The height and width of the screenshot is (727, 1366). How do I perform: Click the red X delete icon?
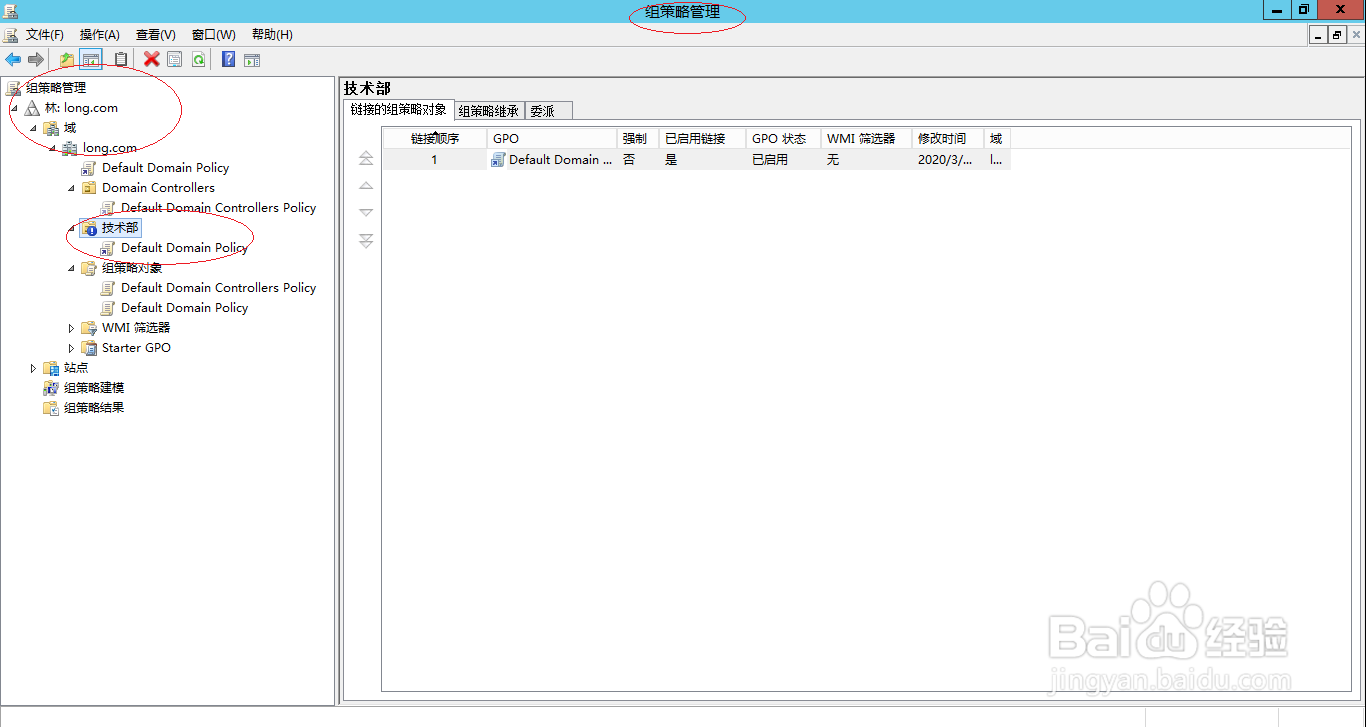tap(152, 59)
